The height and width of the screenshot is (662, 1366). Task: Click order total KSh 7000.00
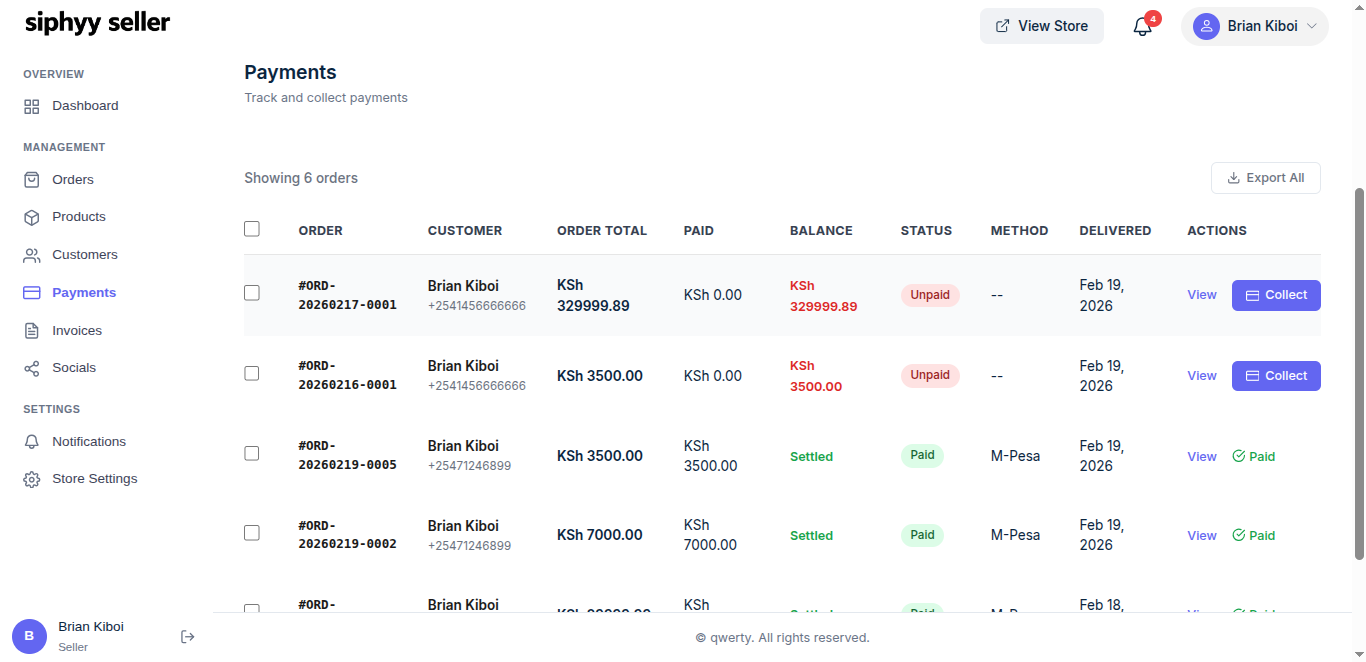pos(600,535)
